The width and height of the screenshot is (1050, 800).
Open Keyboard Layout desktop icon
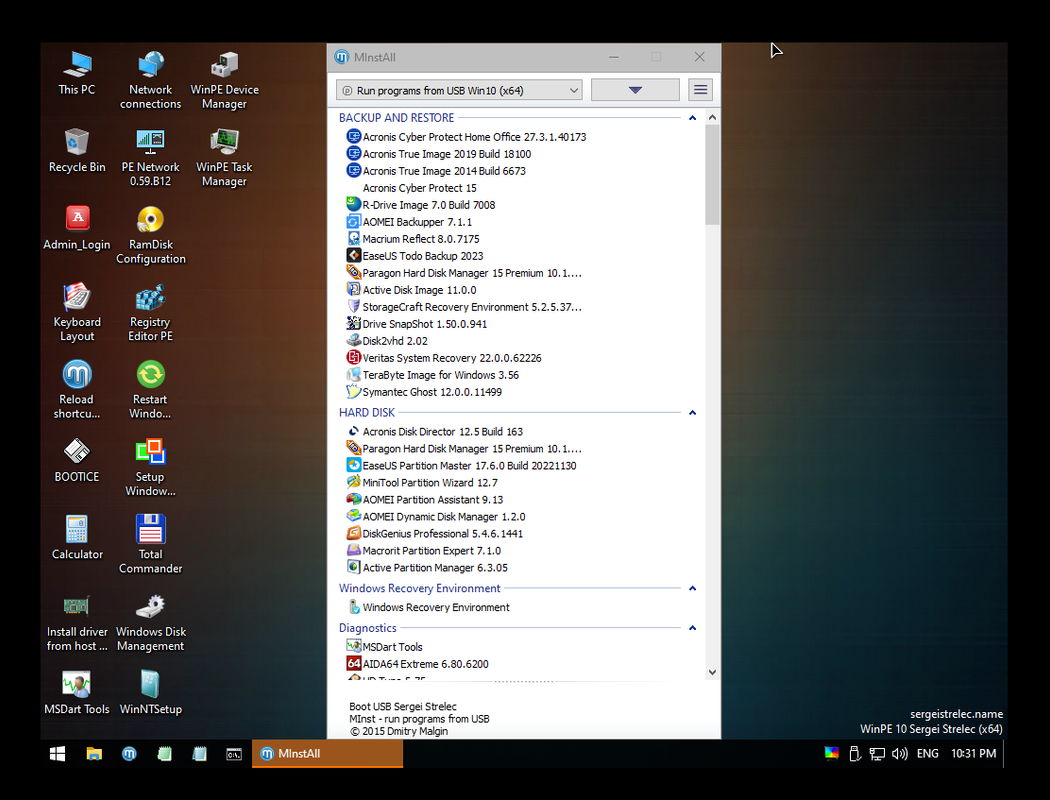(77, 313)
